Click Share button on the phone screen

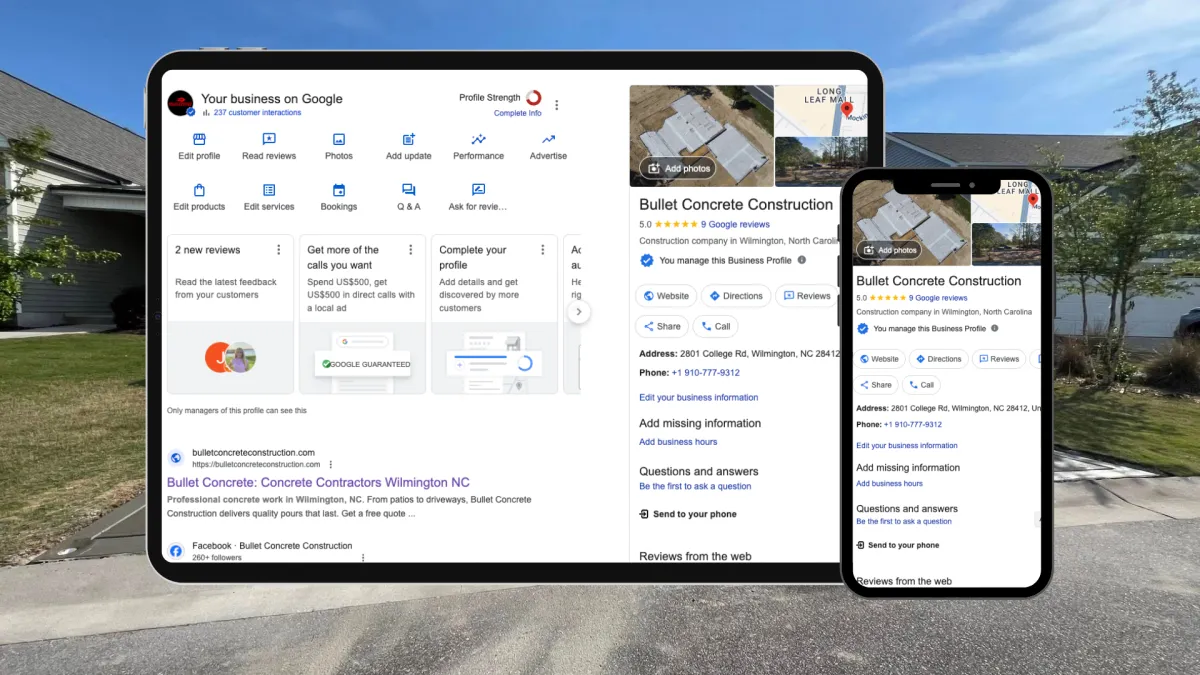pos(876,385)
